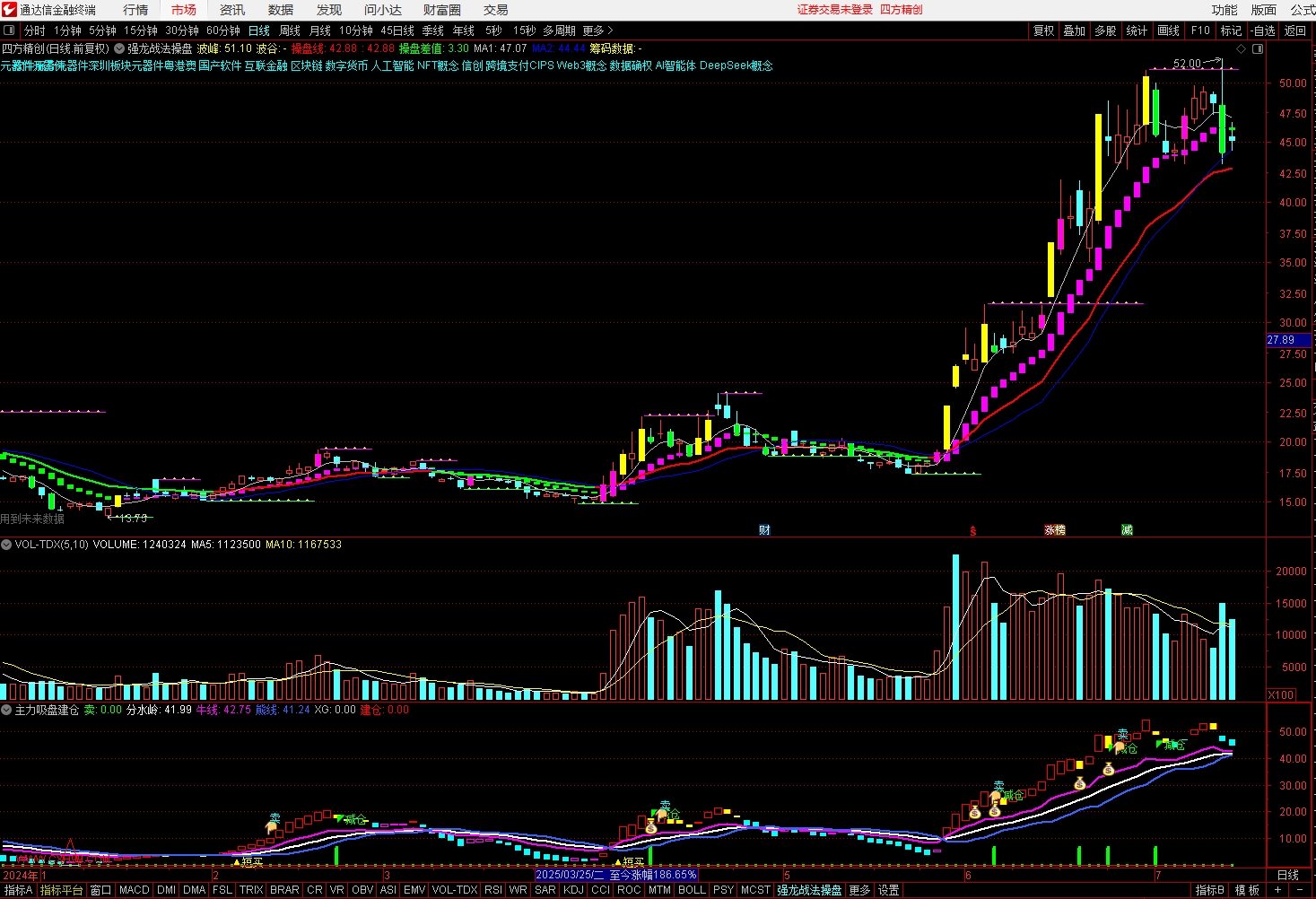Viewport: 1316px width, 899px height.
Task: Select the 强龙战法操盘 indicator in bottom bar
Action: 809,890
